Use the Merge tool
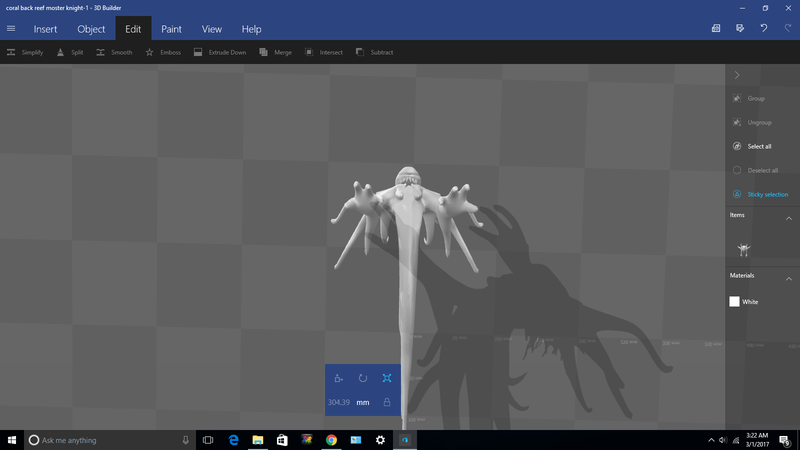Image resolution: width=800 pixels, height=450 pixels. coord(275,52)
